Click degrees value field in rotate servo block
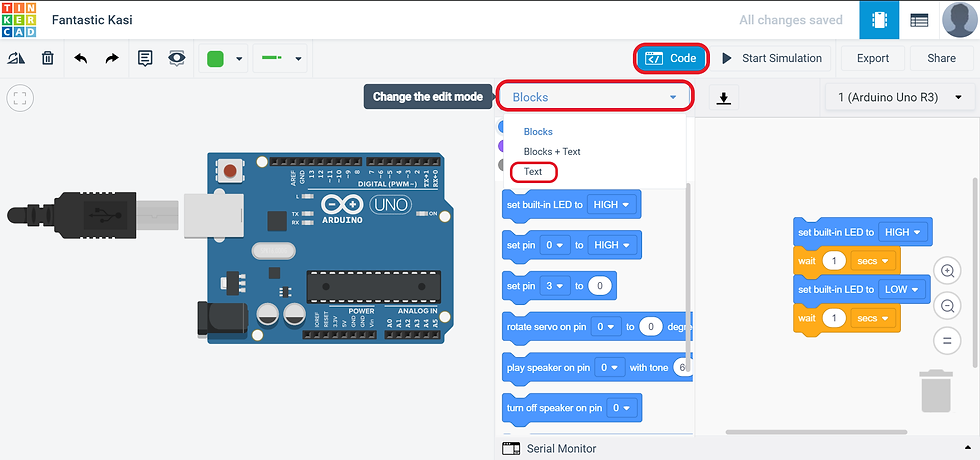980x460 pixels. 651,327
